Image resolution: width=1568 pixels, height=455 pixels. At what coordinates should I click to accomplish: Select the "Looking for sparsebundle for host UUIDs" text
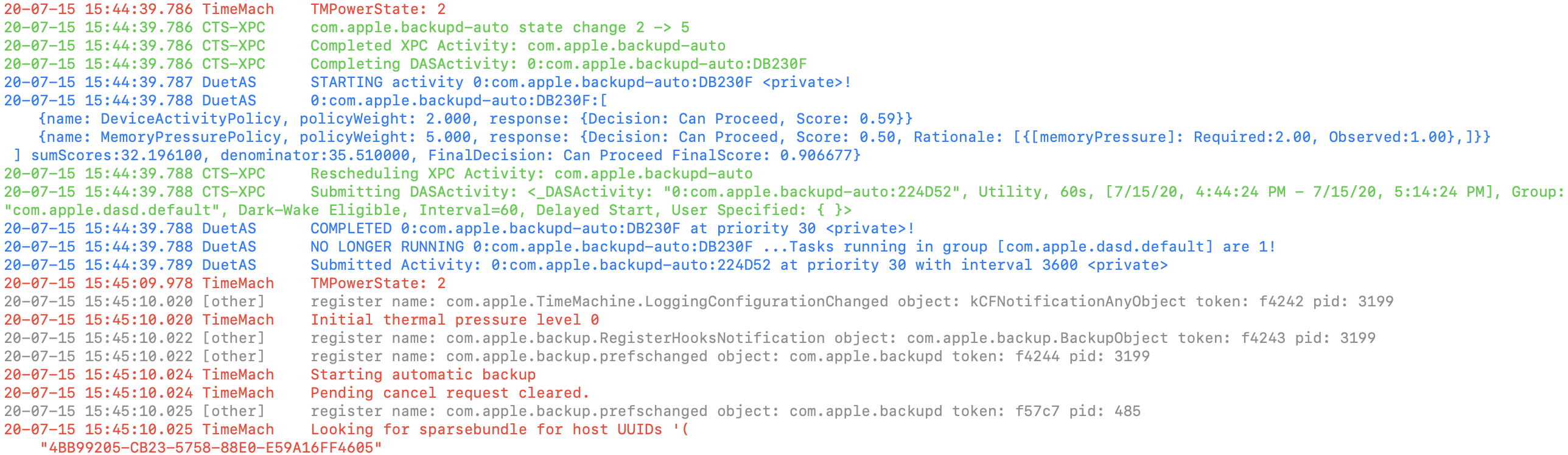[x=486, y=429]
